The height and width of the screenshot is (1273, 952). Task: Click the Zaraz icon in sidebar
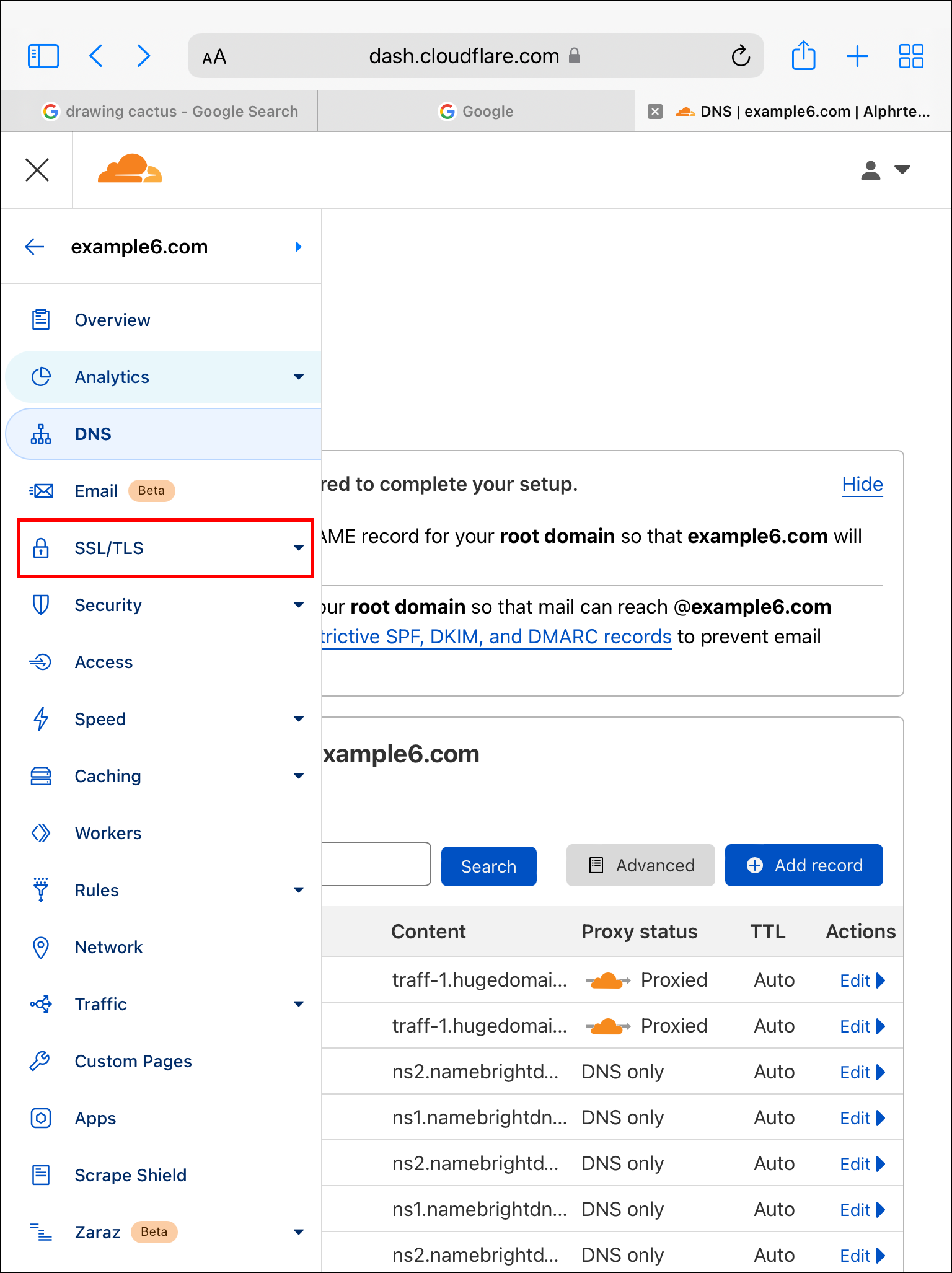pyautogui.click(x=41, y=1232)
